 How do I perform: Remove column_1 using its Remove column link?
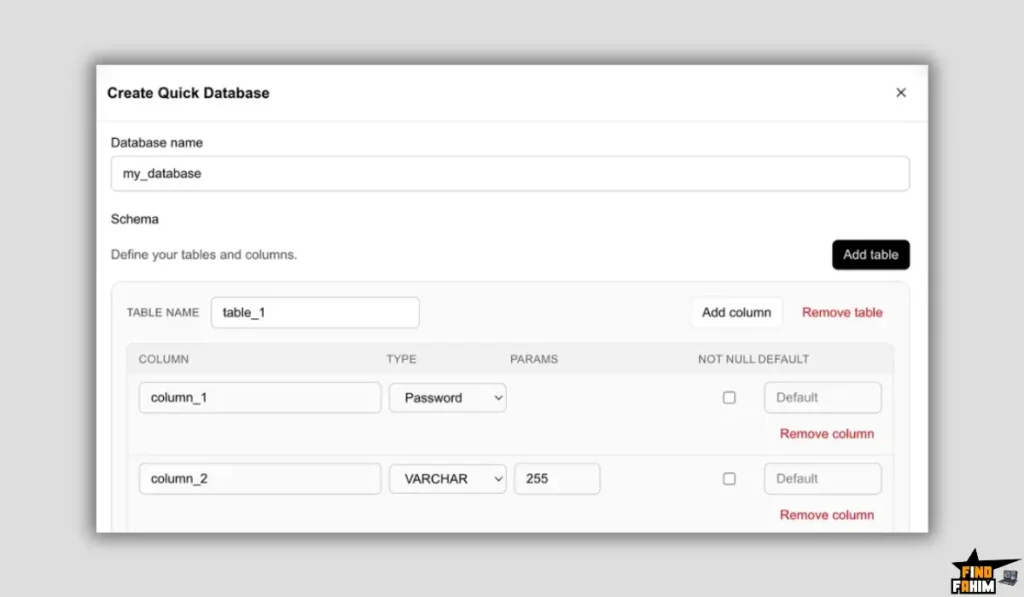pyautogui.click(x=826, y=433)
